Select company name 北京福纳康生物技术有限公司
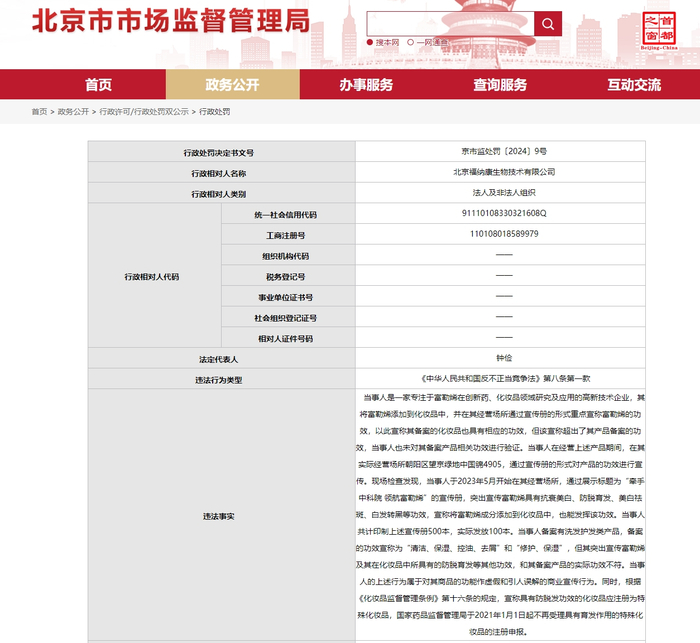Image resolution: width=700 pixels, height=643 pixels. tap(504, 172)
